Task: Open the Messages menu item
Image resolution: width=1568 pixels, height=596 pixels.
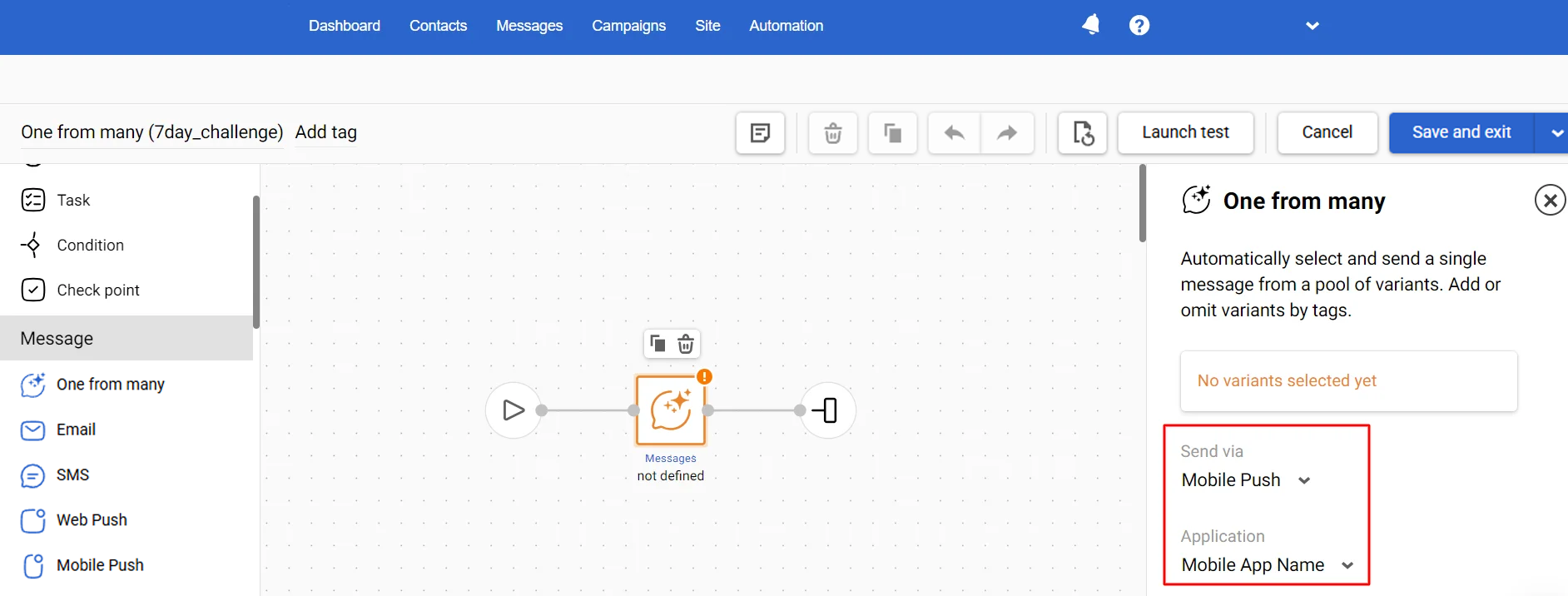Action: [529, 26]
